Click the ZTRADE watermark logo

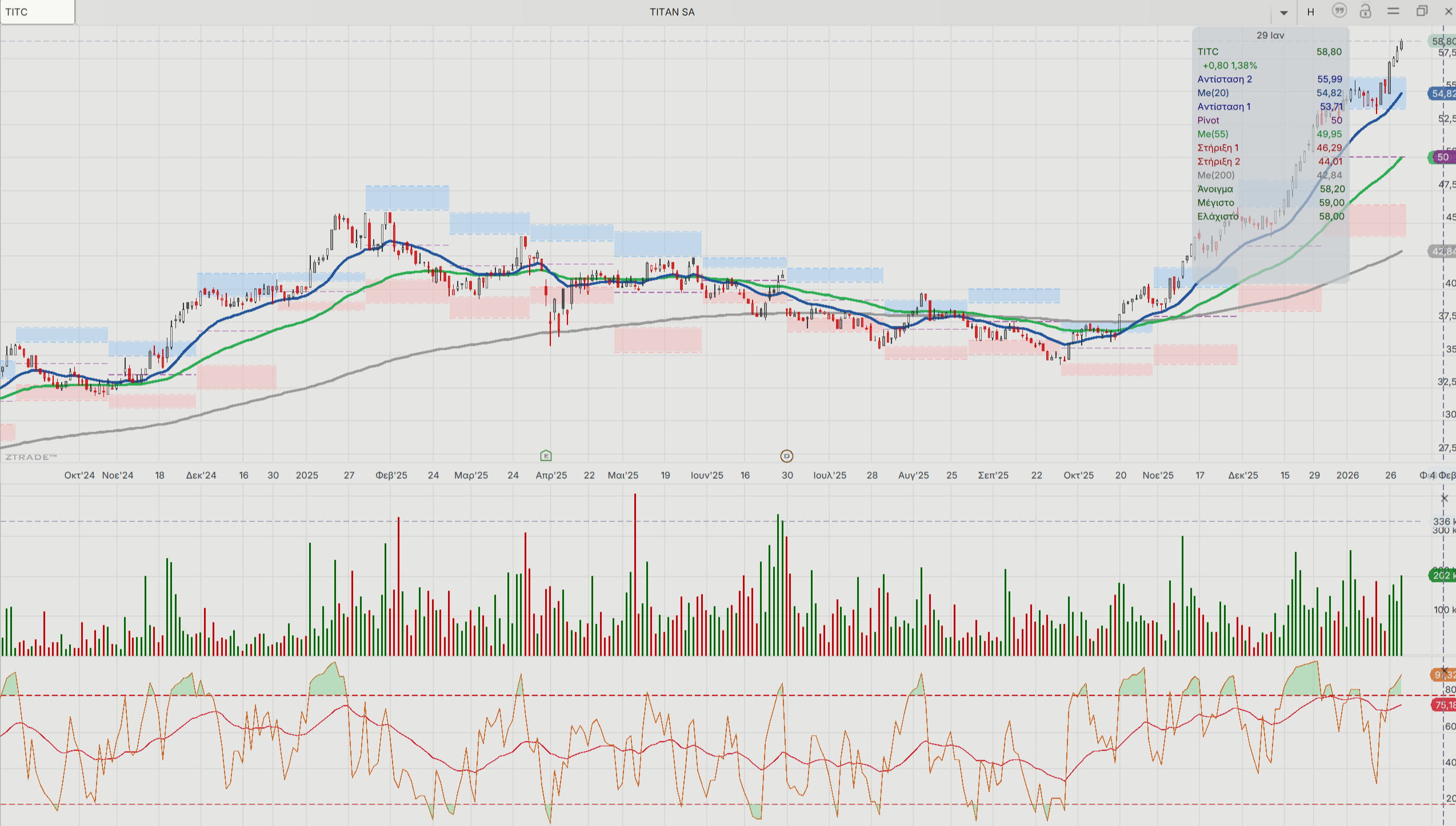coord(31,457)
